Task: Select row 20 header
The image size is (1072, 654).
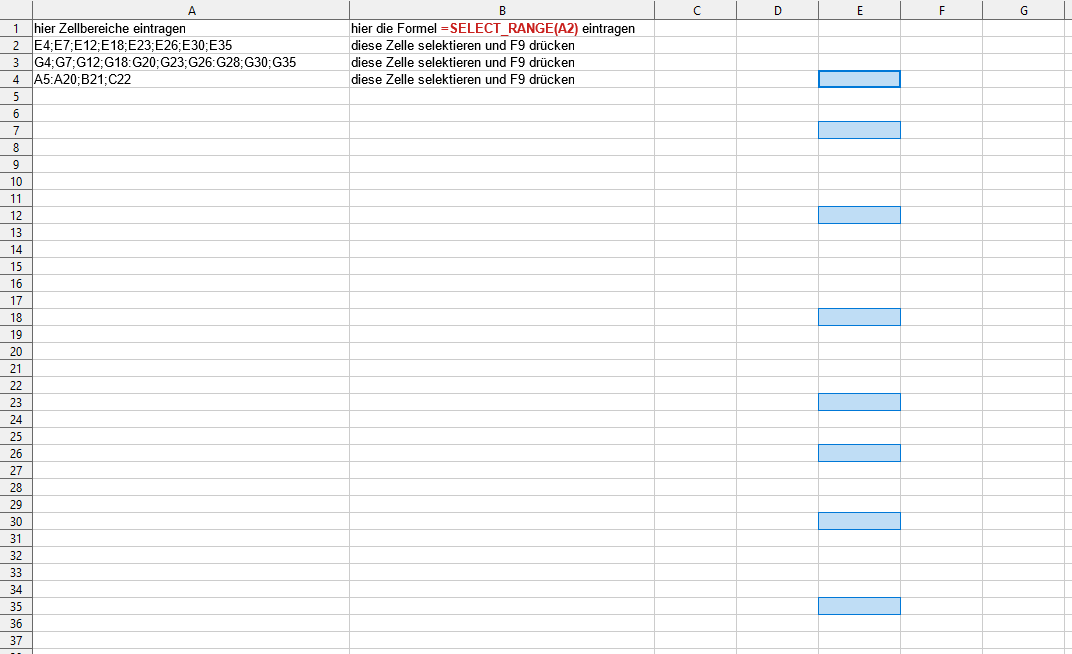Action: pyautogui.click(x=16, y=351)
